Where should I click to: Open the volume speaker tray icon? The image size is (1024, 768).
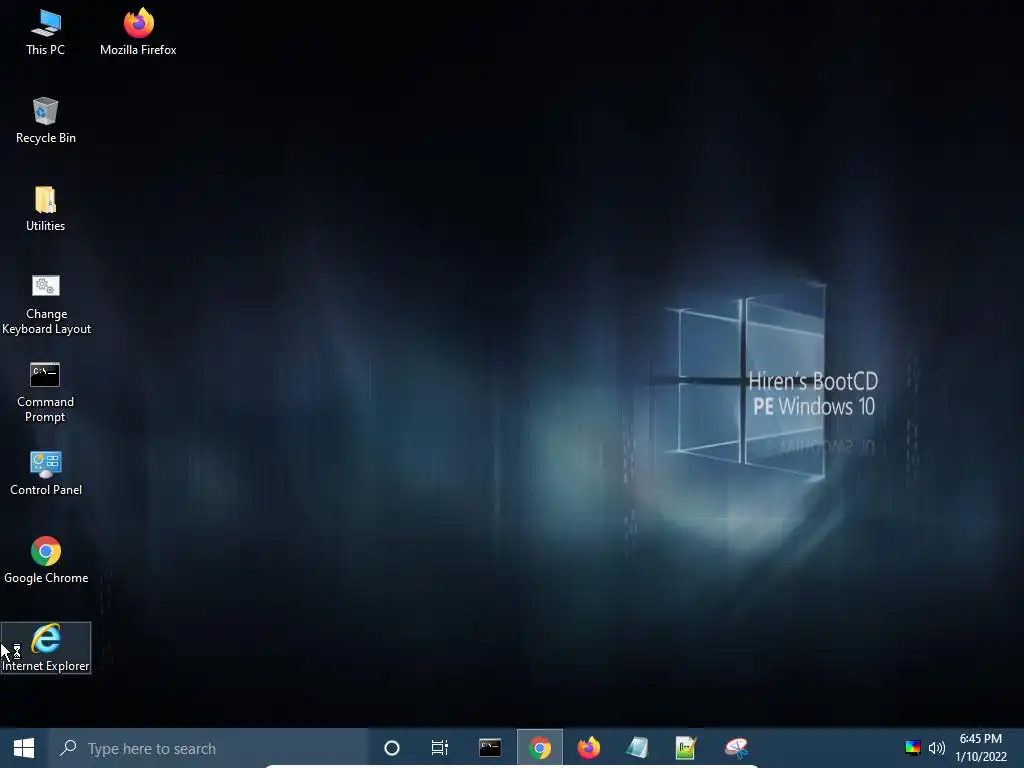[x=936, y=748]
